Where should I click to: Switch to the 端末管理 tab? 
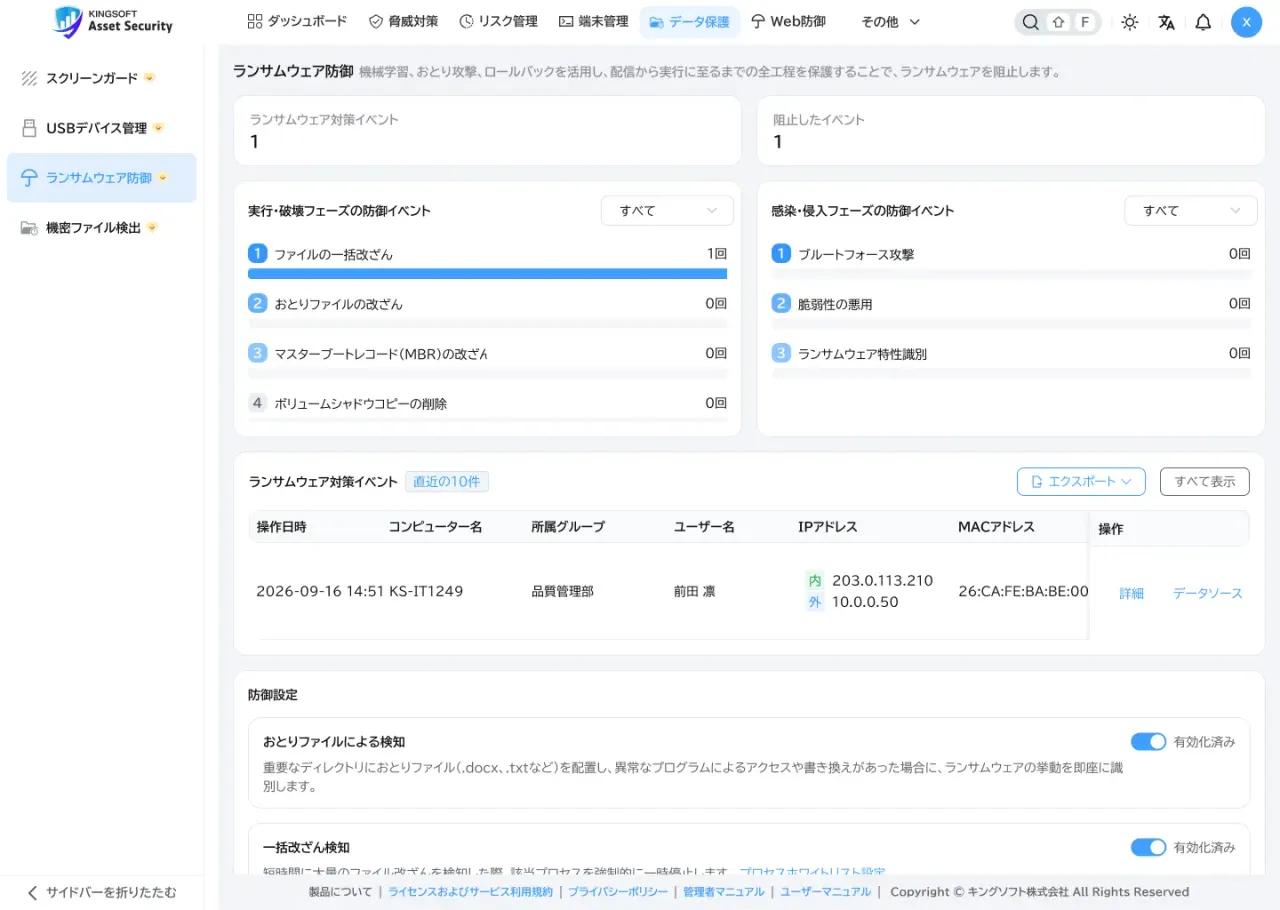coord(593,21)
